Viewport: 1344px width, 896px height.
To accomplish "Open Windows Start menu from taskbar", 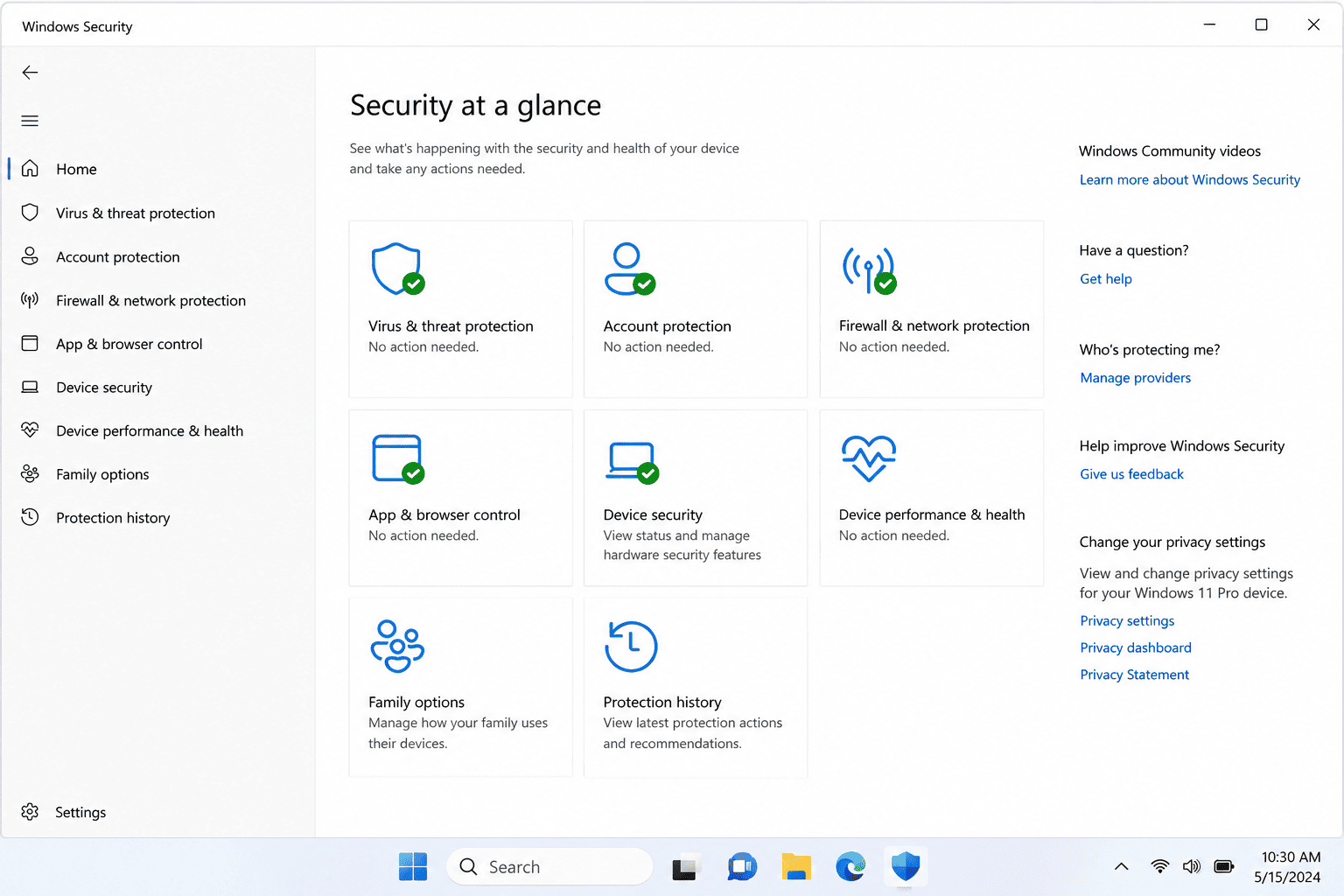I will pyautogui.click(x=413, y=866).
